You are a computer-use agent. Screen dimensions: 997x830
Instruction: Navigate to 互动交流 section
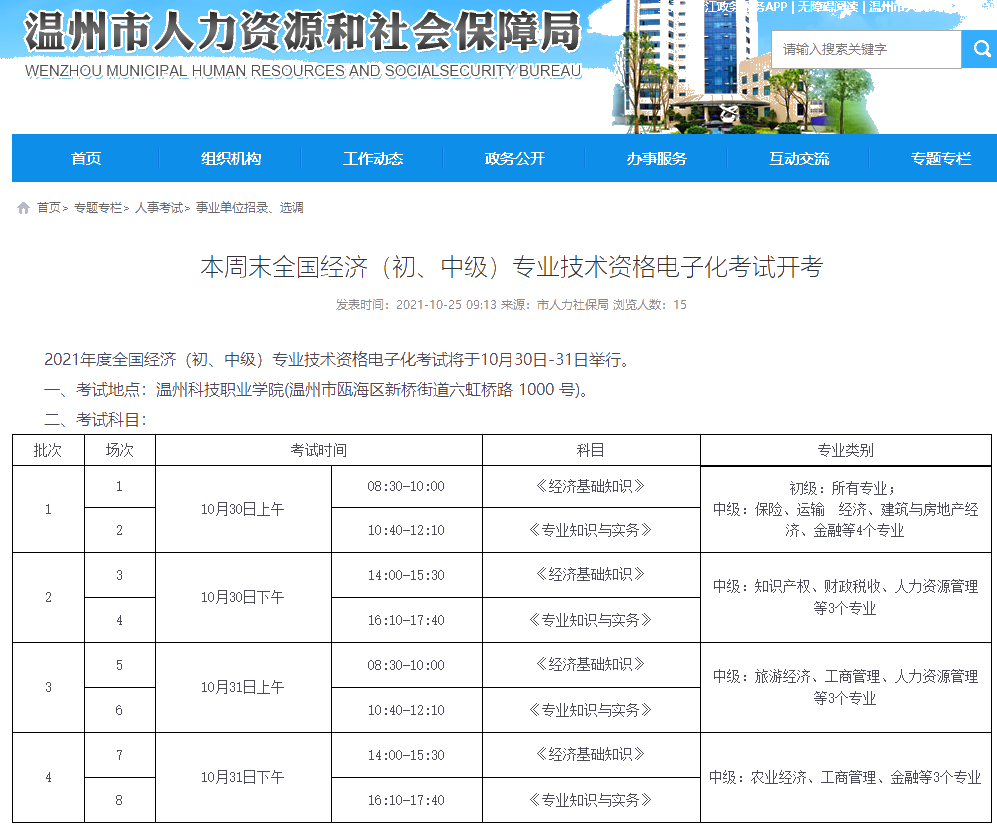point(798,159)
